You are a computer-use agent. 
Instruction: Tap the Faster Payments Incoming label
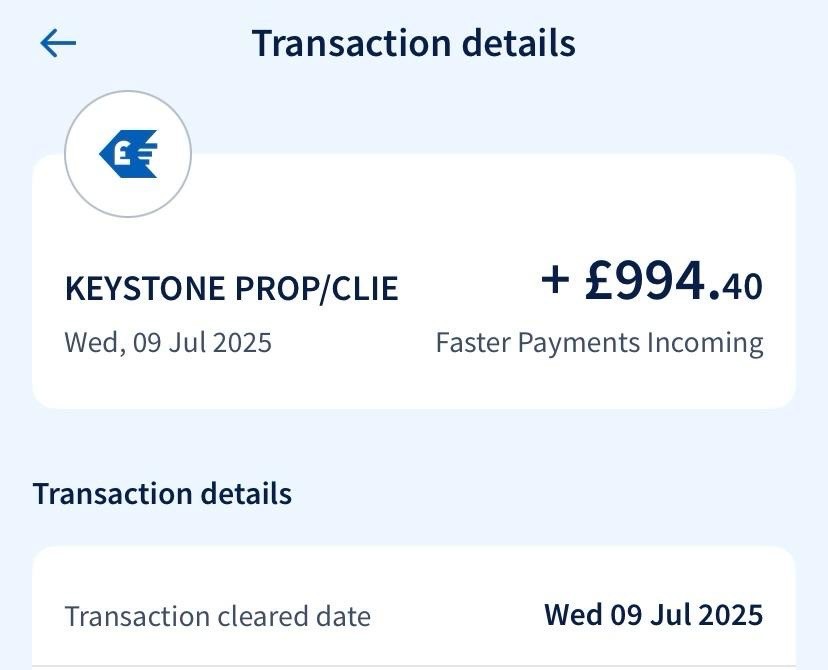[x=599, y=343]
